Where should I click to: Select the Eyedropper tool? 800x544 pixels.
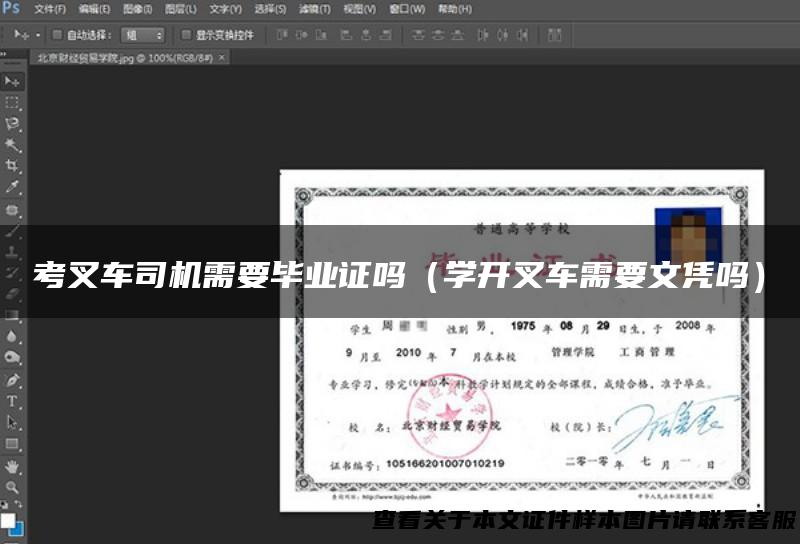(13, 186)
